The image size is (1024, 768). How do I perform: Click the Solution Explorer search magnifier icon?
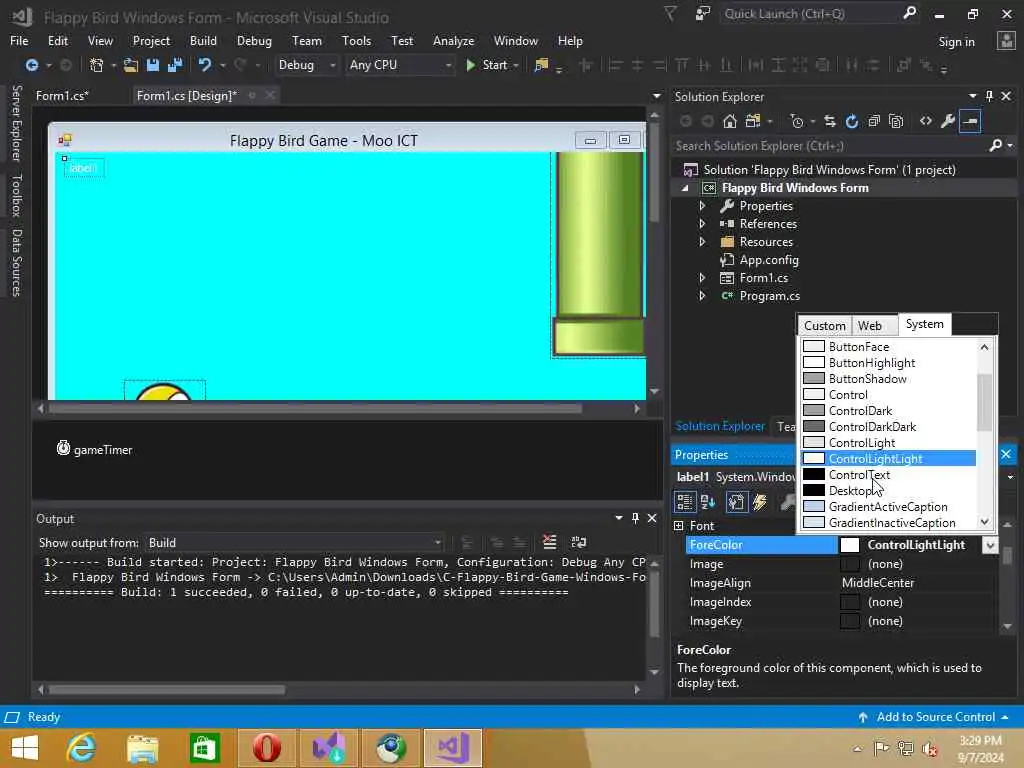tap(995, 145)
